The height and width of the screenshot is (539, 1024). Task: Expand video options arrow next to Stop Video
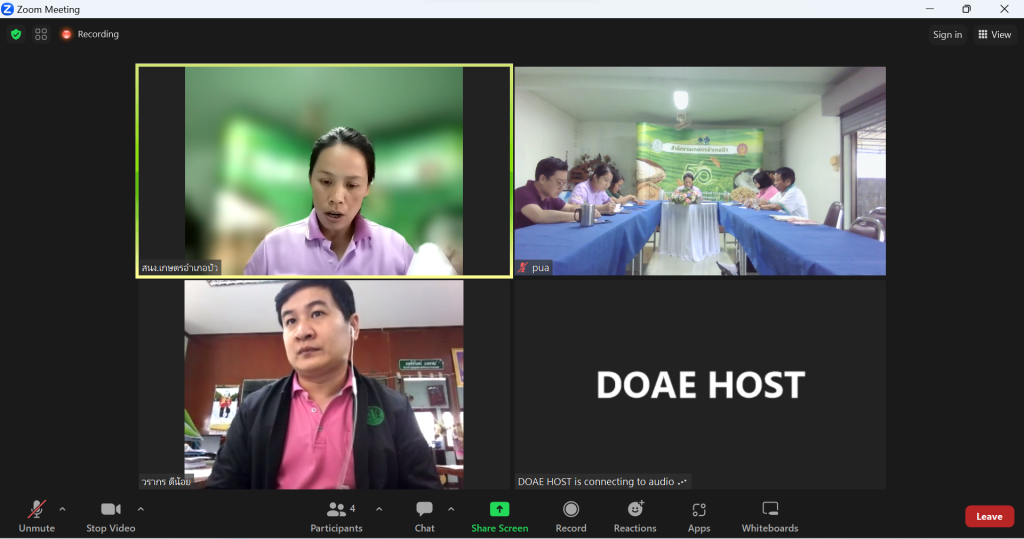coord(140,509)
